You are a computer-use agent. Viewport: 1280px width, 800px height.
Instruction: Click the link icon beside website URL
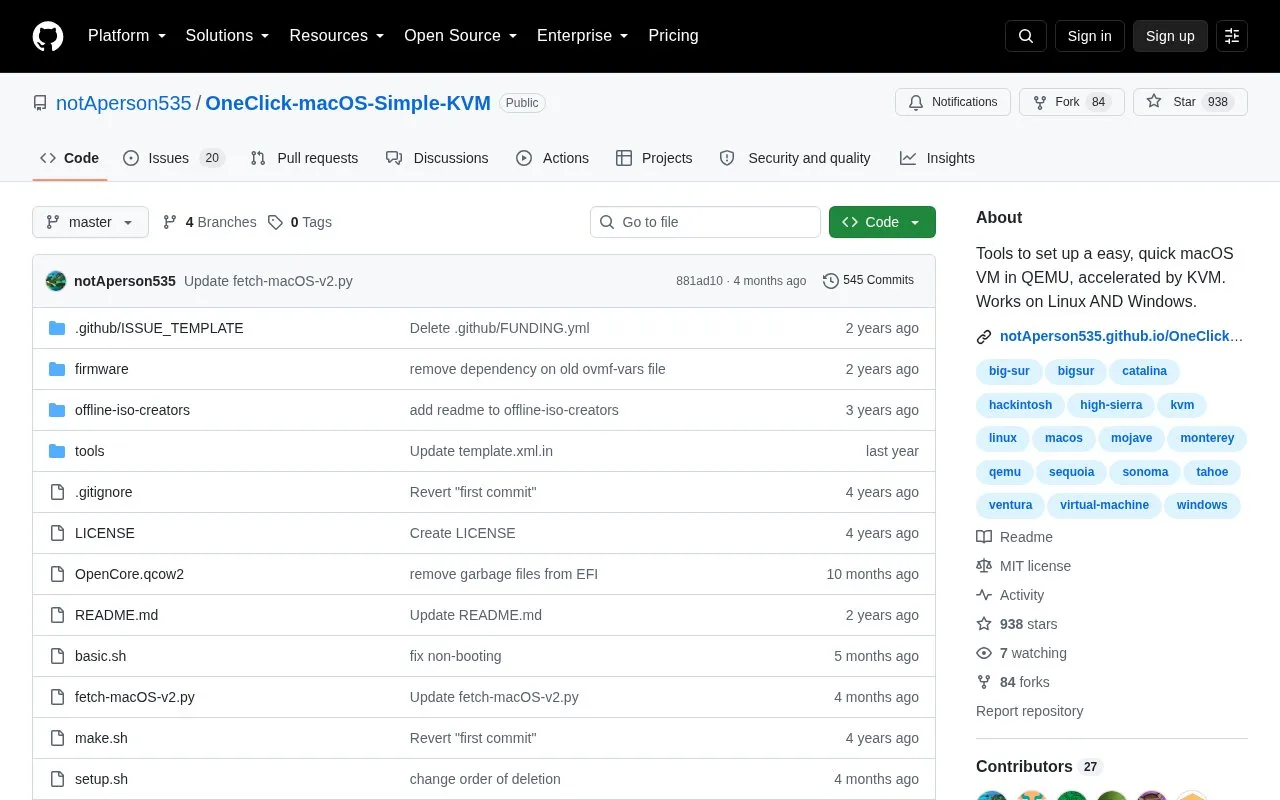pos(984,337)
